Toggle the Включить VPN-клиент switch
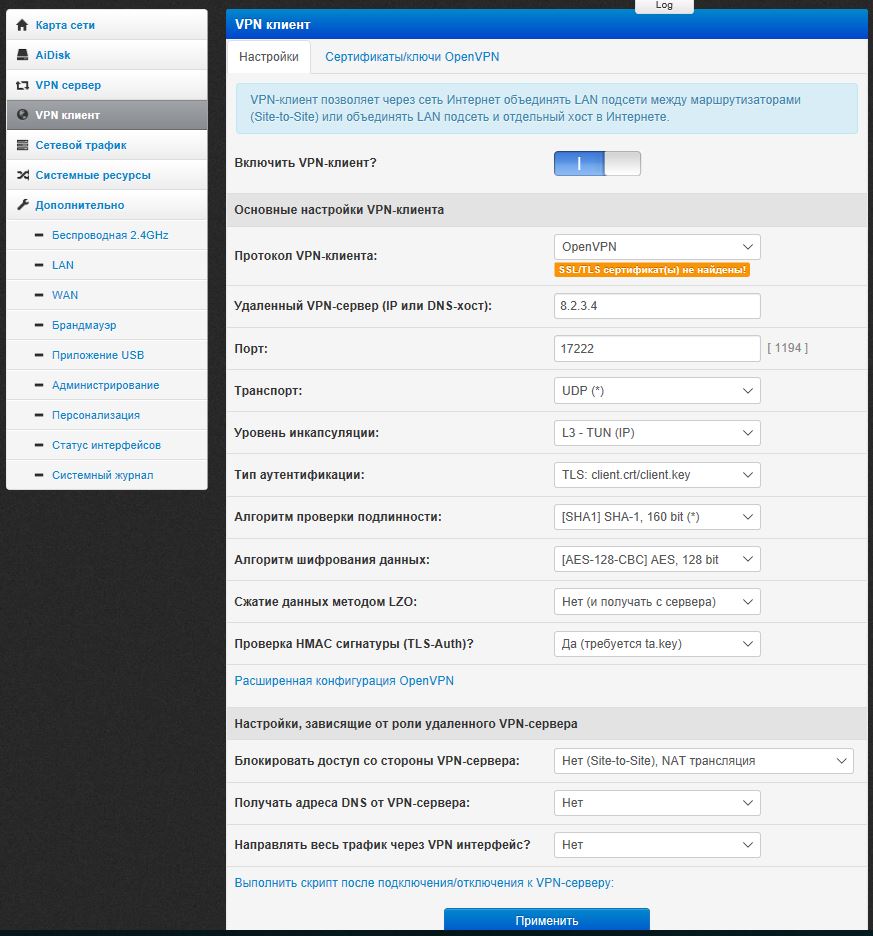The image size is (873, 936). (x=597, y=164)
